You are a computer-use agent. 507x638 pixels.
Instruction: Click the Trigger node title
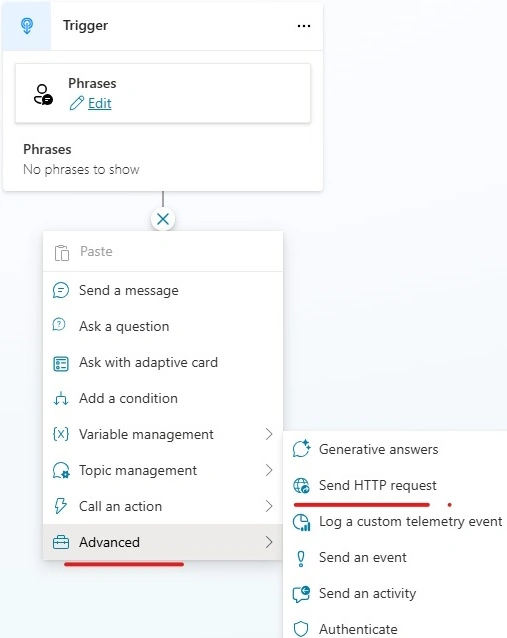[x=85, y=26]
